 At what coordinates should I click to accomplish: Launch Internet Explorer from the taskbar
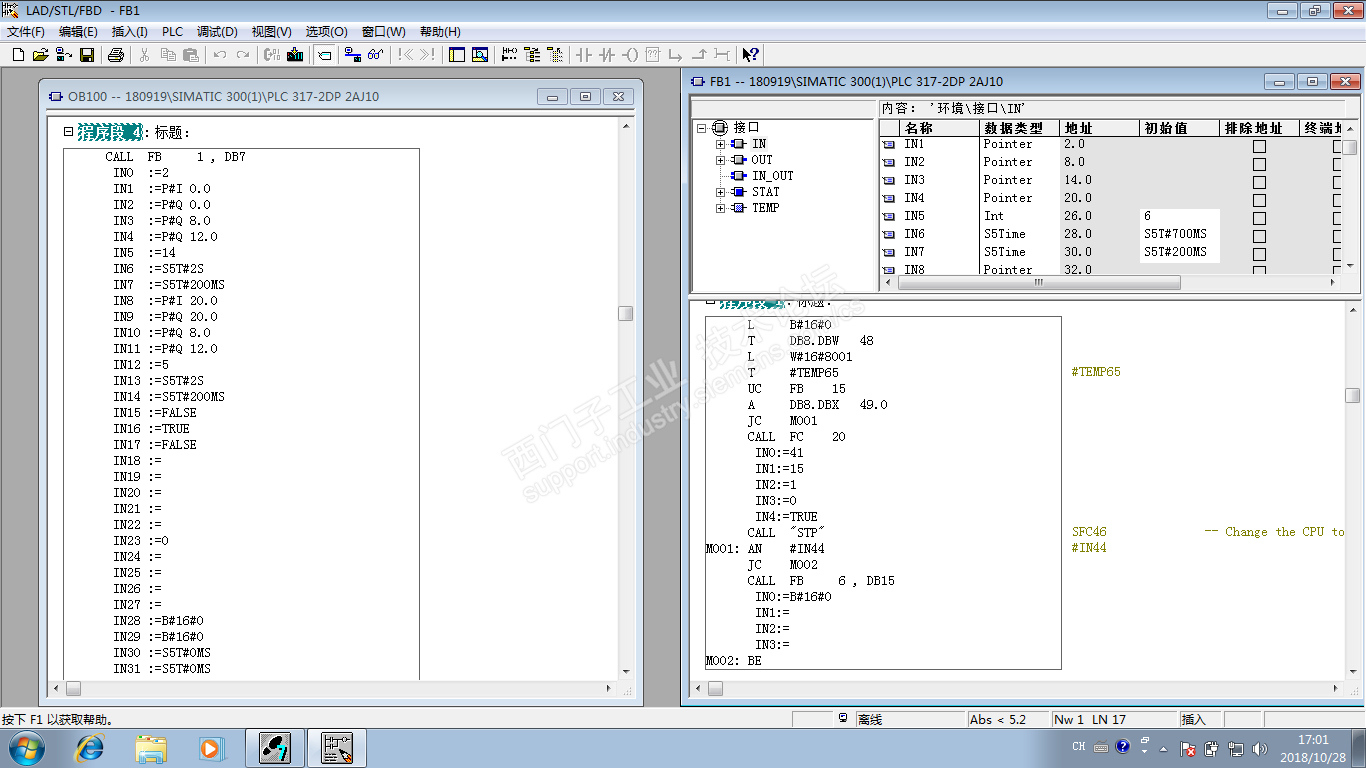[91, 747]
